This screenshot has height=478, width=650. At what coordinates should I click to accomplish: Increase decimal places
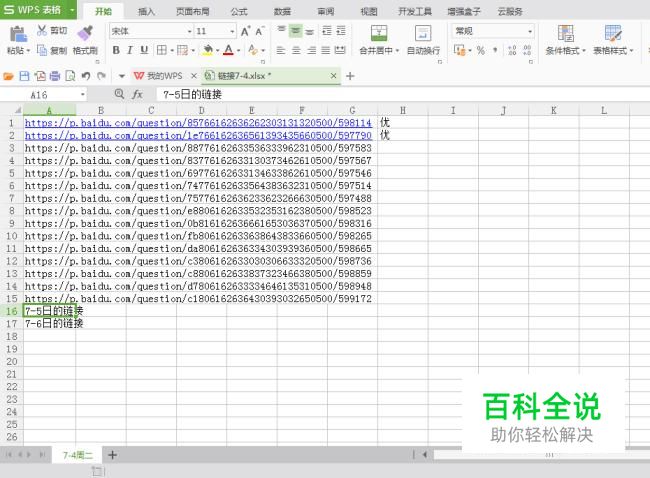coord(512,50)
